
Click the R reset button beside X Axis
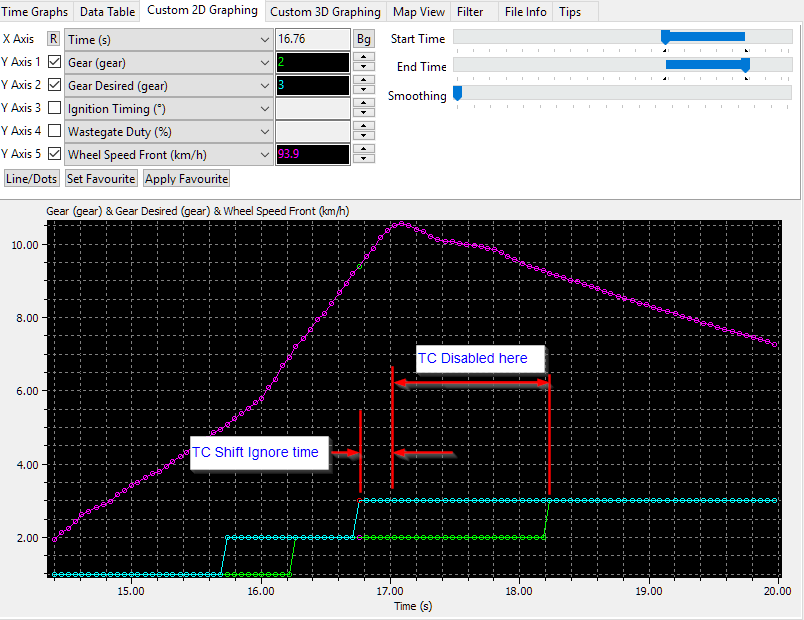pyautogui.click(x=54, y=39)
